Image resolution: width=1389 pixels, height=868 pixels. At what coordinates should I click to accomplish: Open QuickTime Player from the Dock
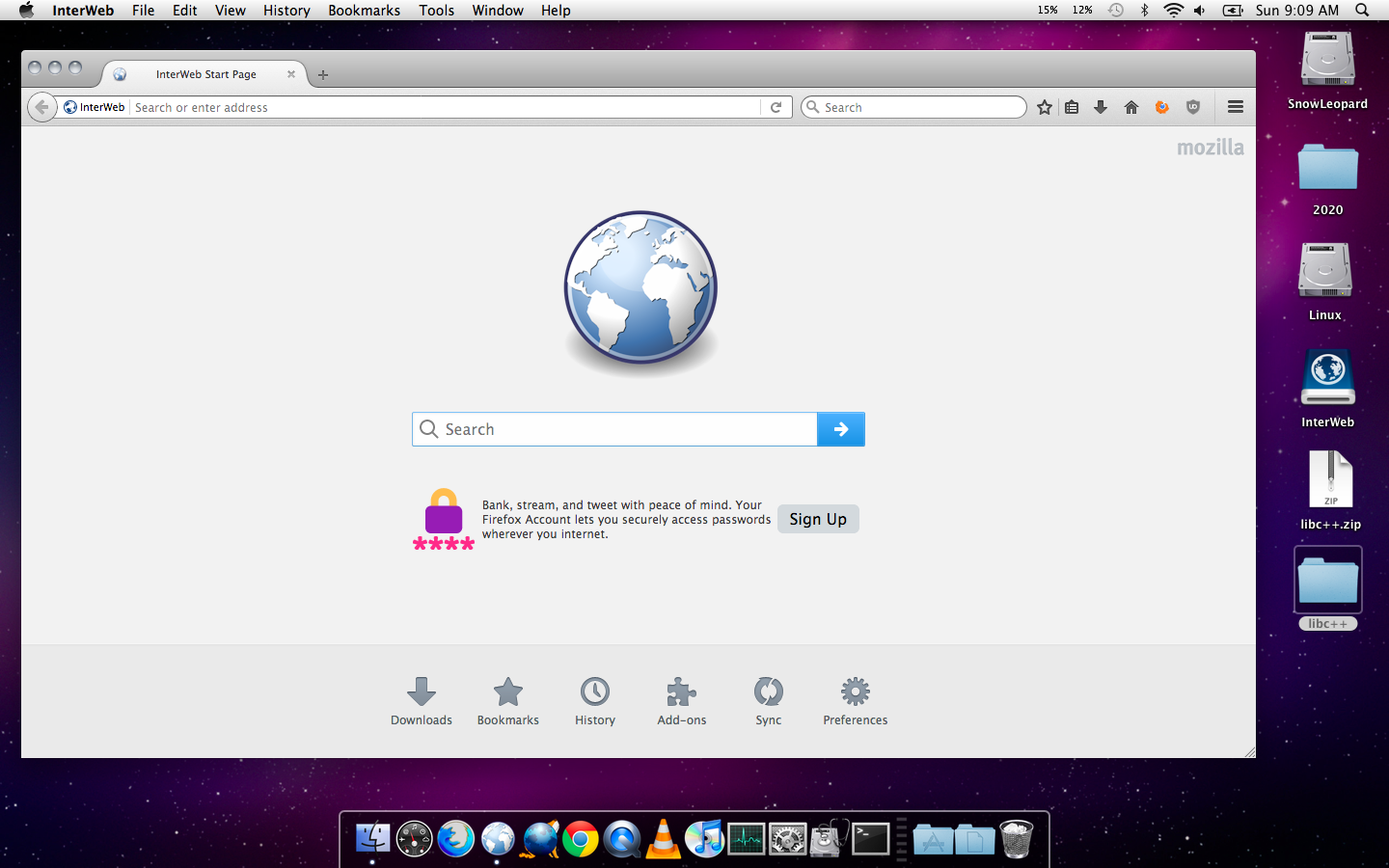point(622,839)
